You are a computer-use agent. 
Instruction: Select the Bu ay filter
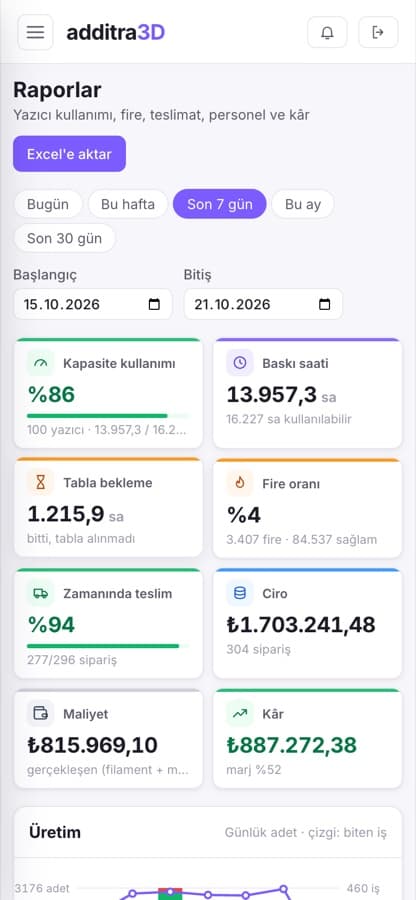pos(303,204)
